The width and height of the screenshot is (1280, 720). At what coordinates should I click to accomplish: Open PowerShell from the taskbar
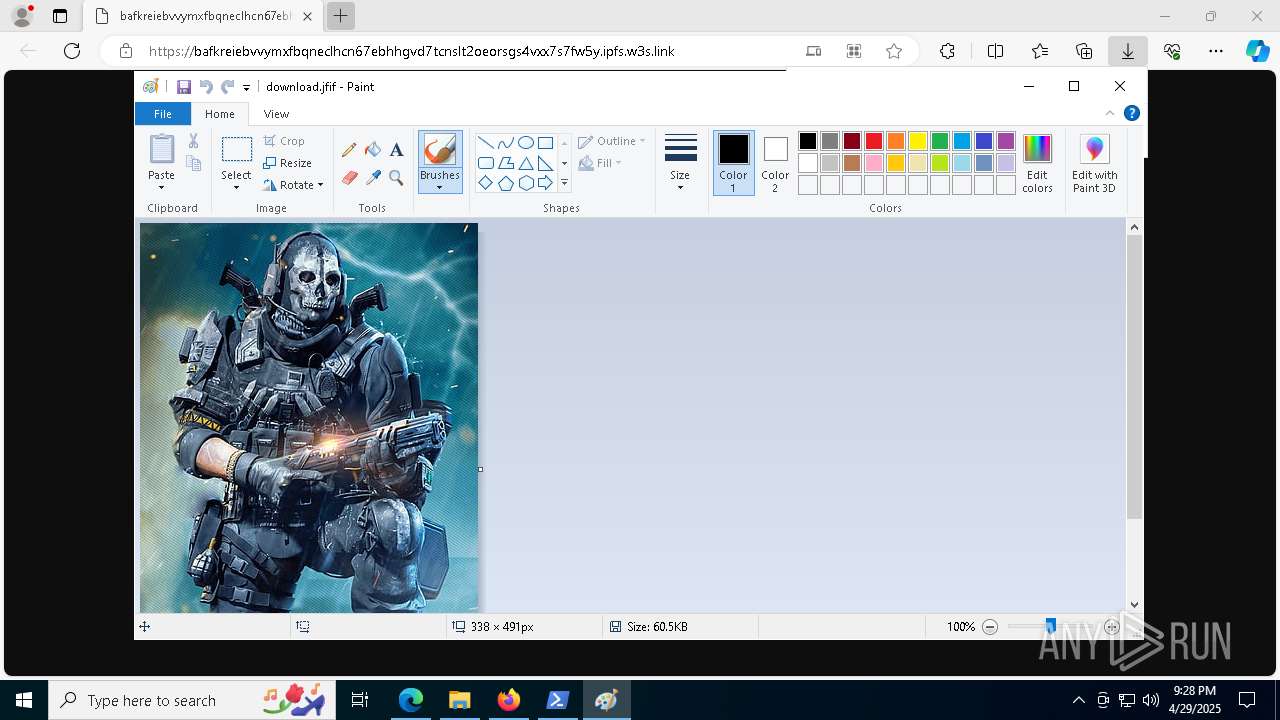[558, 700]
